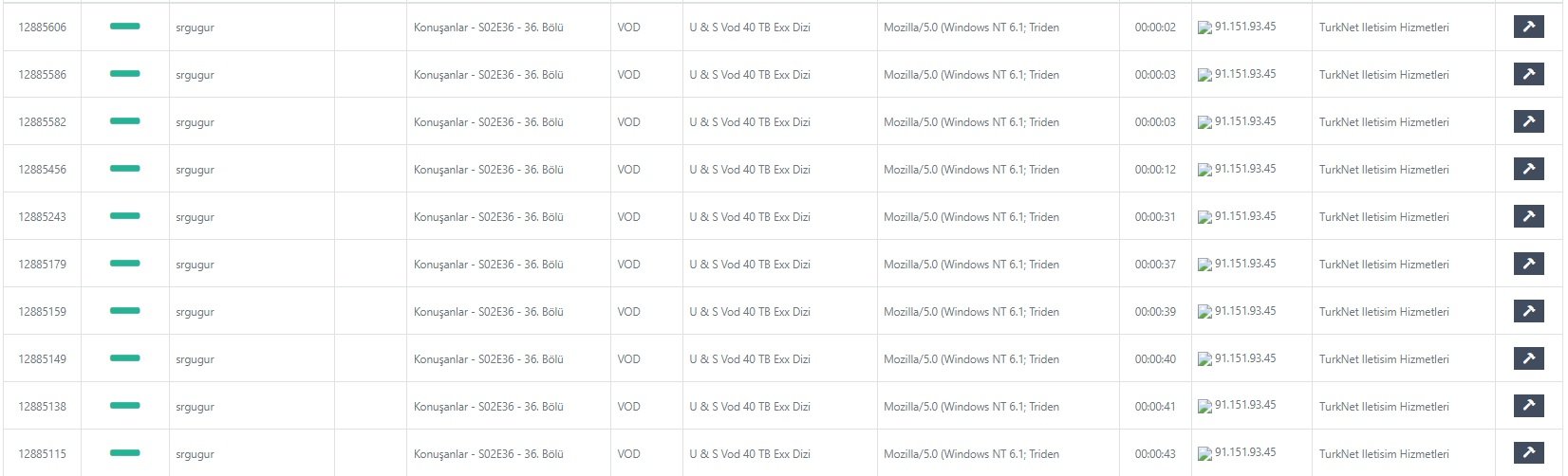Click green status bar of row 12885606
Viewport: 1568px width, 476px height.
(x=125, y=27)
